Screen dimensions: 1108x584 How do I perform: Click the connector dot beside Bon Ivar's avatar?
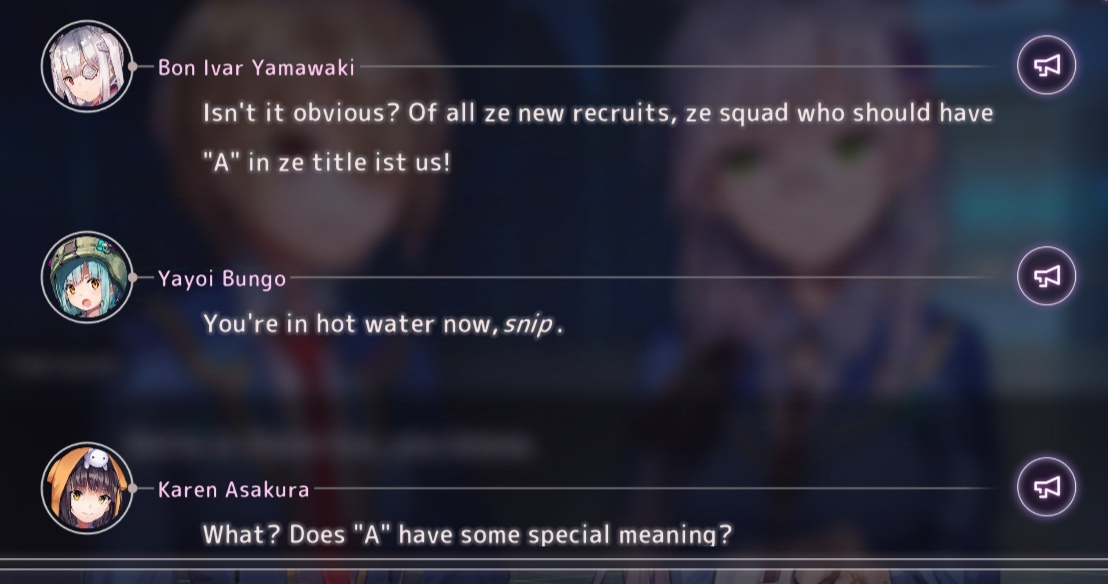click(132, 66)
